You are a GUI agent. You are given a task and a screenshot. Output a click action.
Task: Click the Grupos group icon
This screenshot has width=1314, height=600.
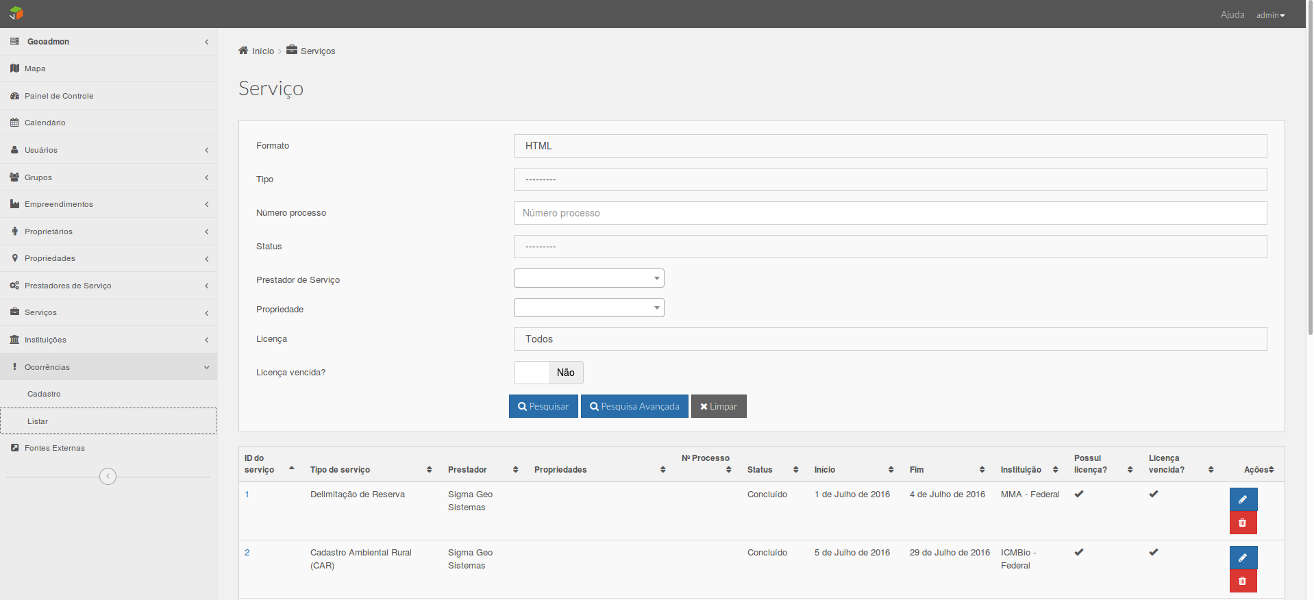(x=14, y=177)
